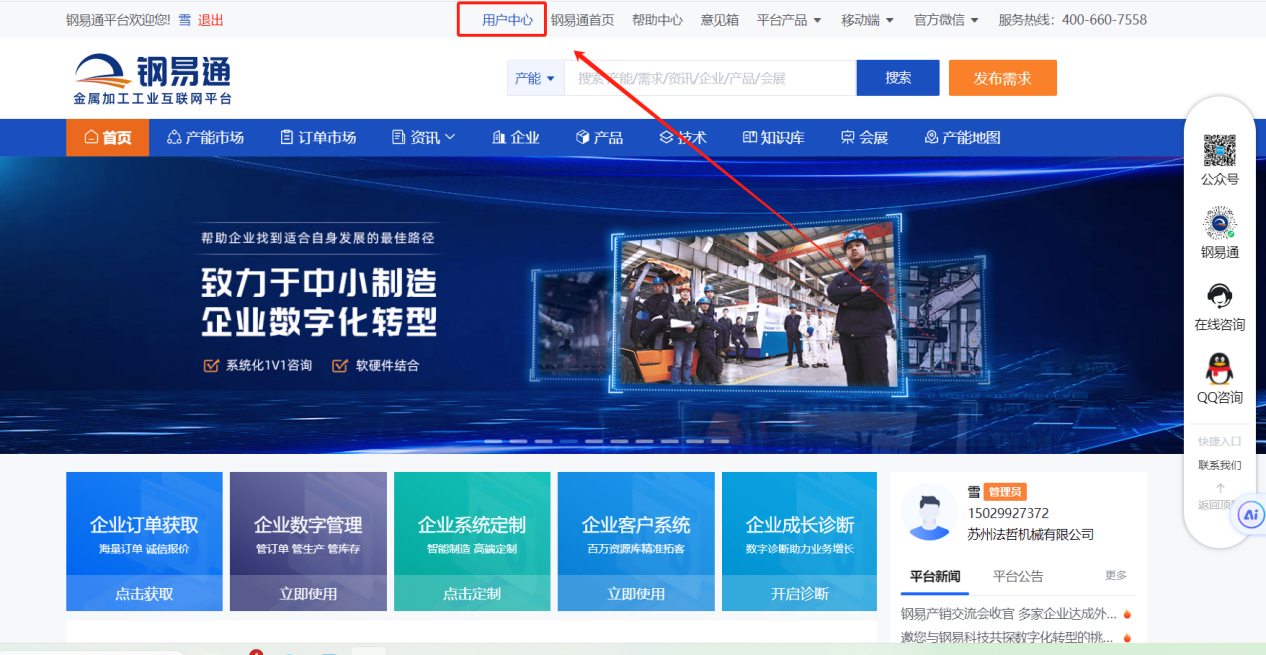Expand the 平台产品 dropdown menu
This screenshot has width=1266, height=655.
789,20
